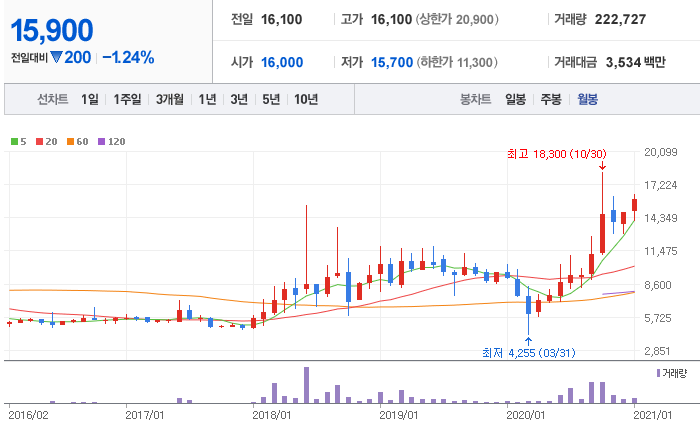Click the tallest volume bar in 2018
The height and width of the screenshot is (433, 700).
pyautogui.click(x=306, y=385)
